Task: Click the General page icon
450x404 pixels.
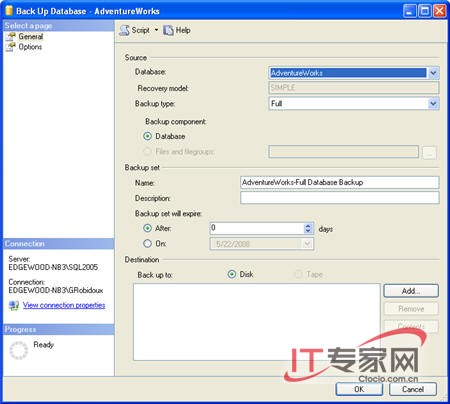Action: [x=11, y=36]
